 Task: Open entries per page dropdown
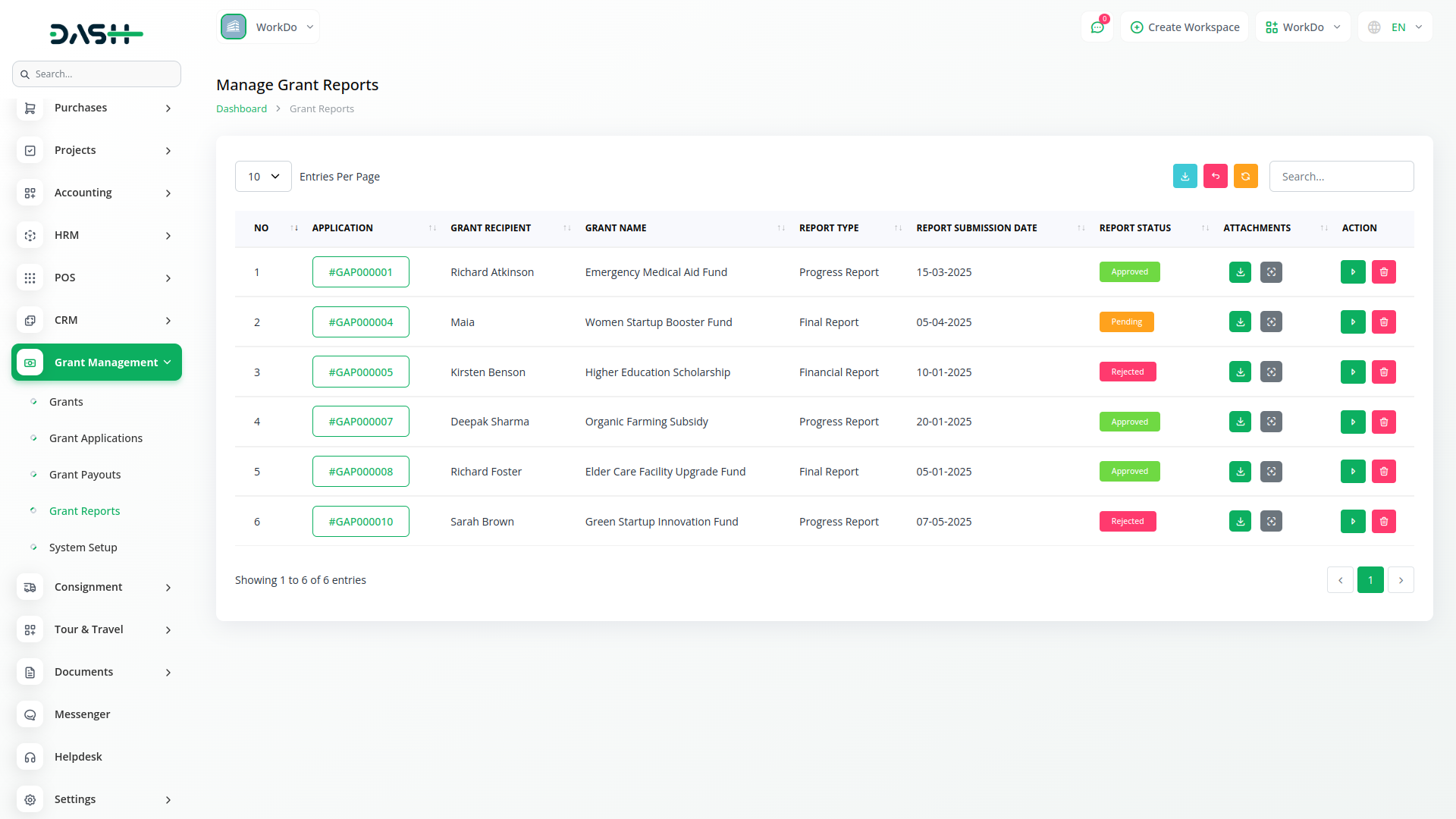tap(263, 177)
